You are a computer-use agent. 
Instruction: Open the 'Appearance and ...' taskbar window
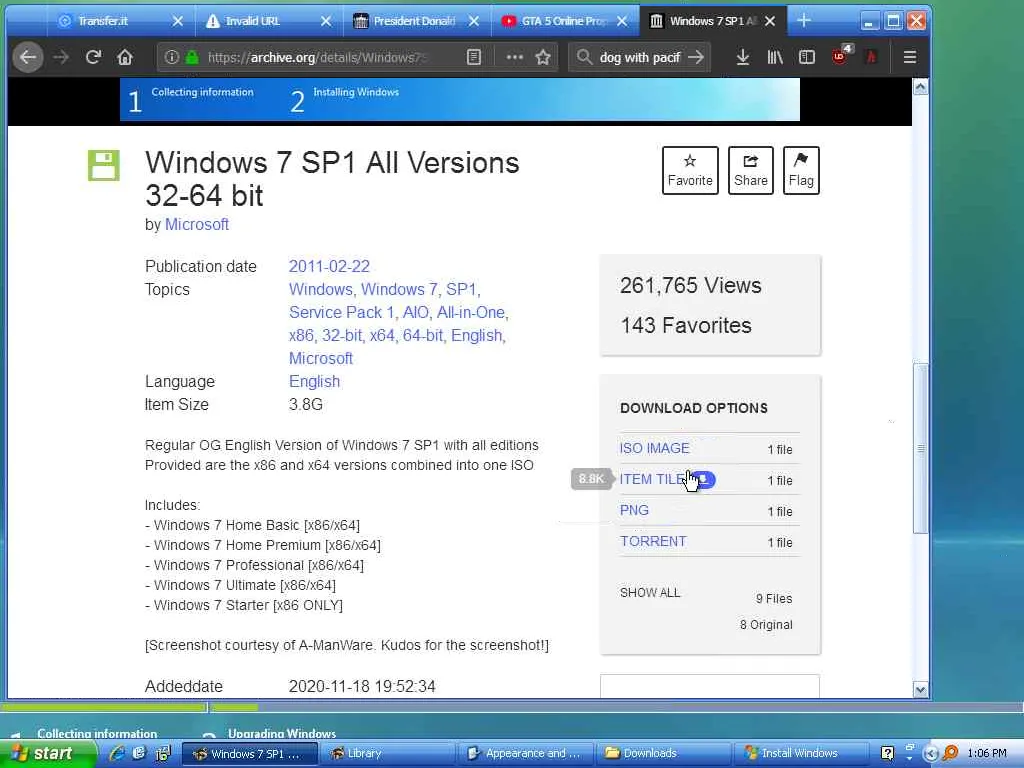pyautogui.click(x=525, y=753)
